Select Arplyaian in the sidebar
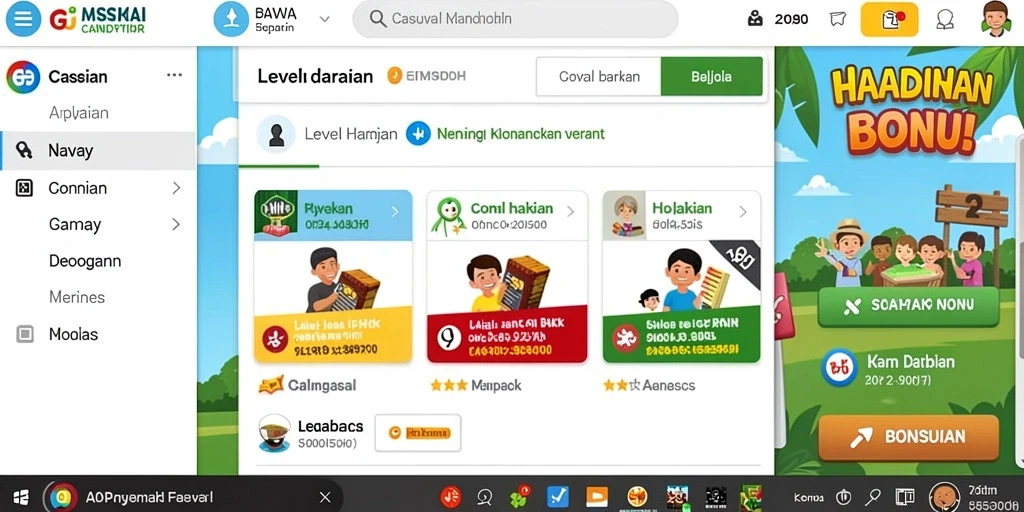1024x512 pixels. coord(78,113)
